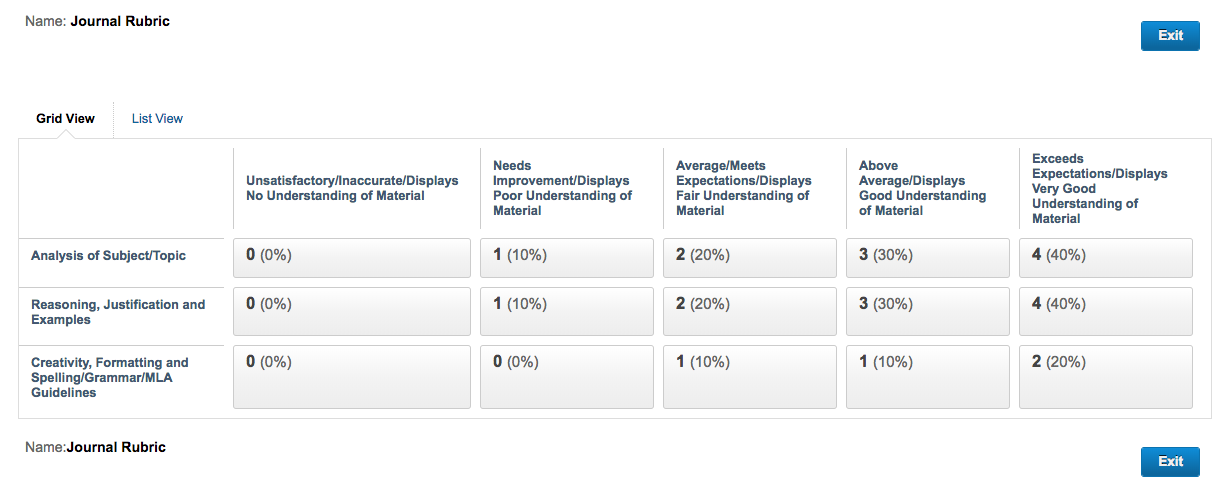Select 0 (0%) under Needs Improvement in Creativity row
This screenshot has width=1227, height=493.
567,377
